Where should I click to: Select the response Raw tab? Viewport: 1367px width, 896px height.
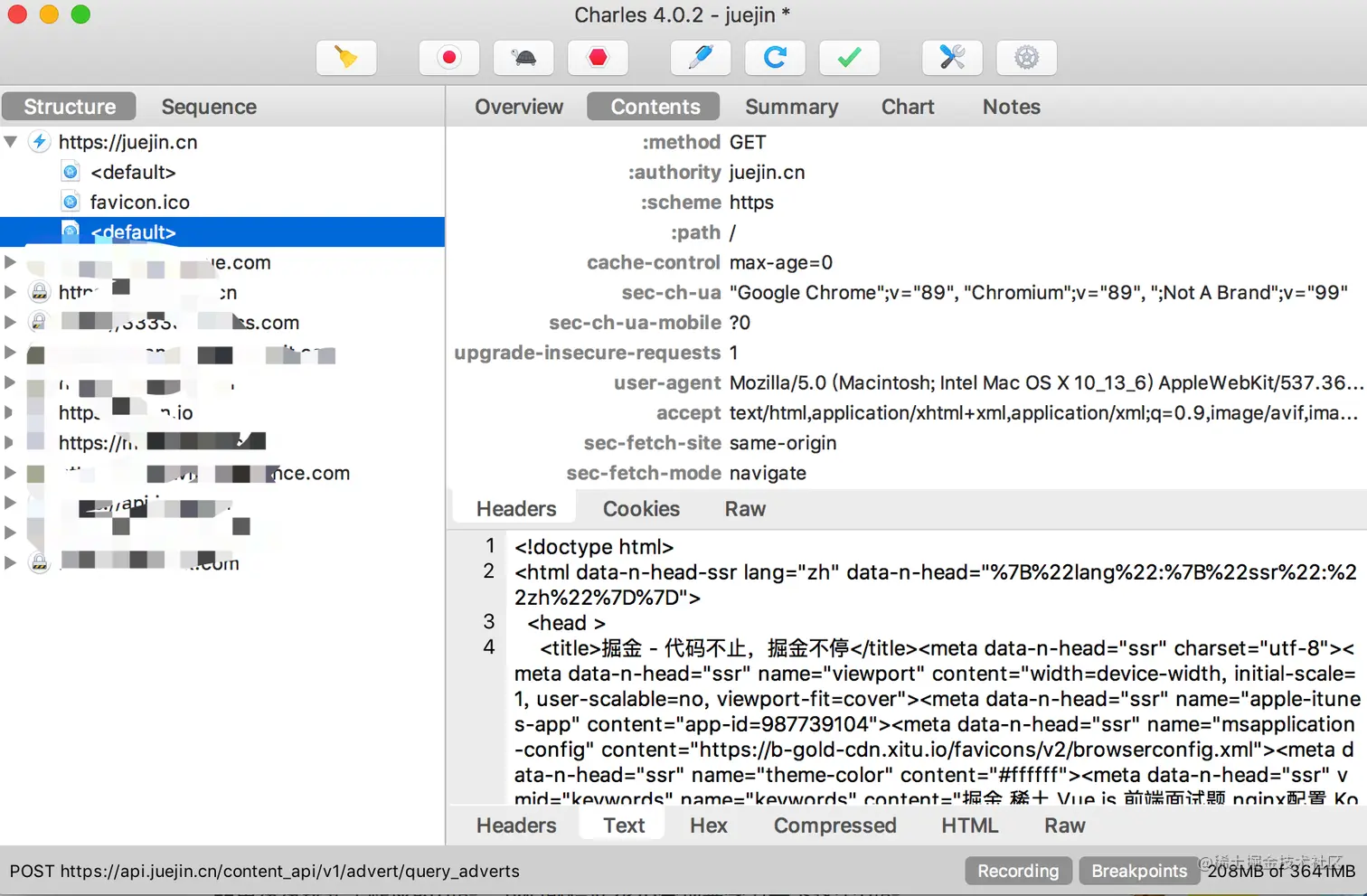click(x=1064, y=825)
